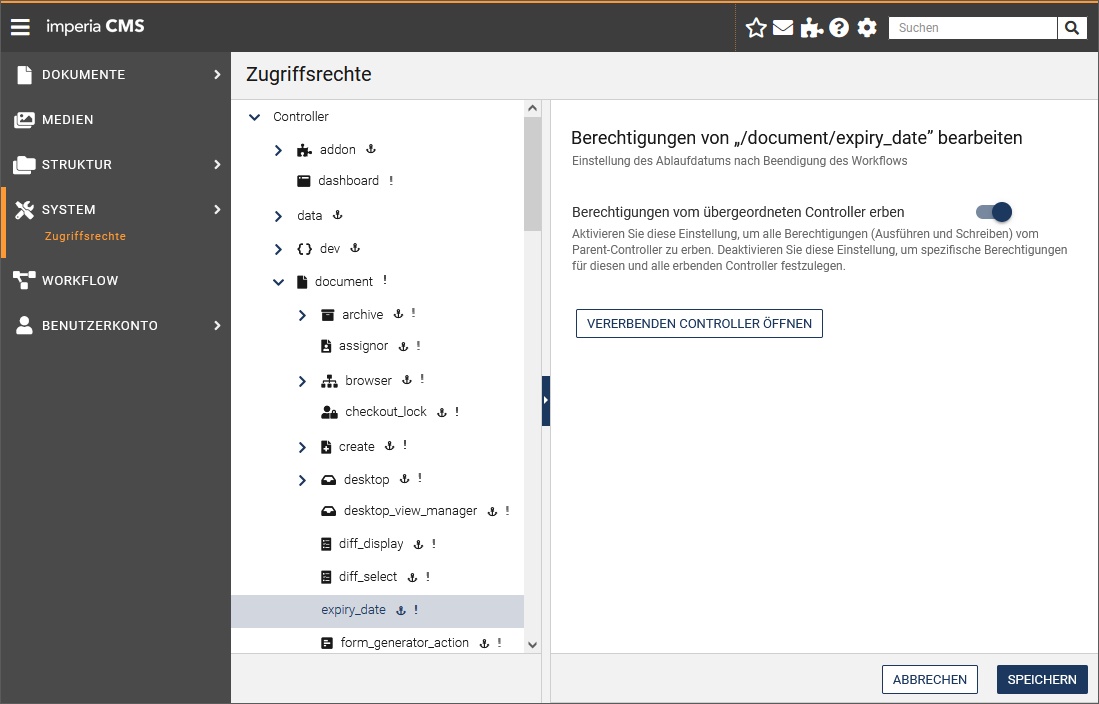1099x704 pixels.
Task: Open the Workflow menu
Action: (116, 280)
